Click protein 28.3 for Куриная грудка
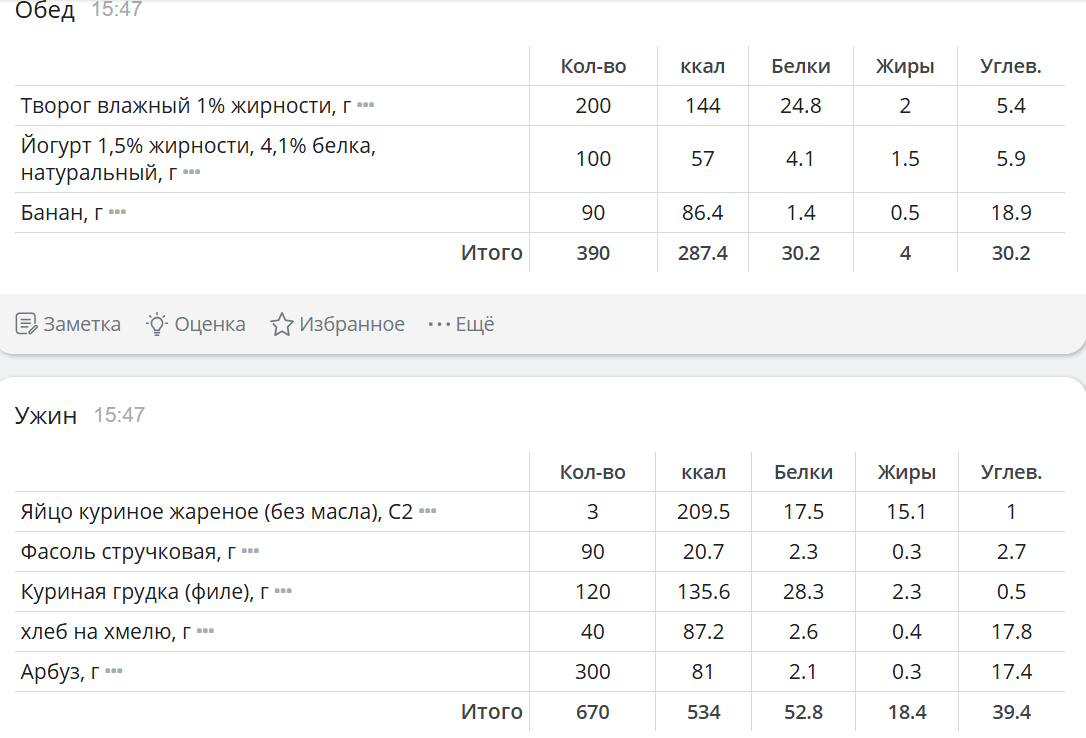The width and height of the screenshot is (1086, 738). click(x=803, y=591)
